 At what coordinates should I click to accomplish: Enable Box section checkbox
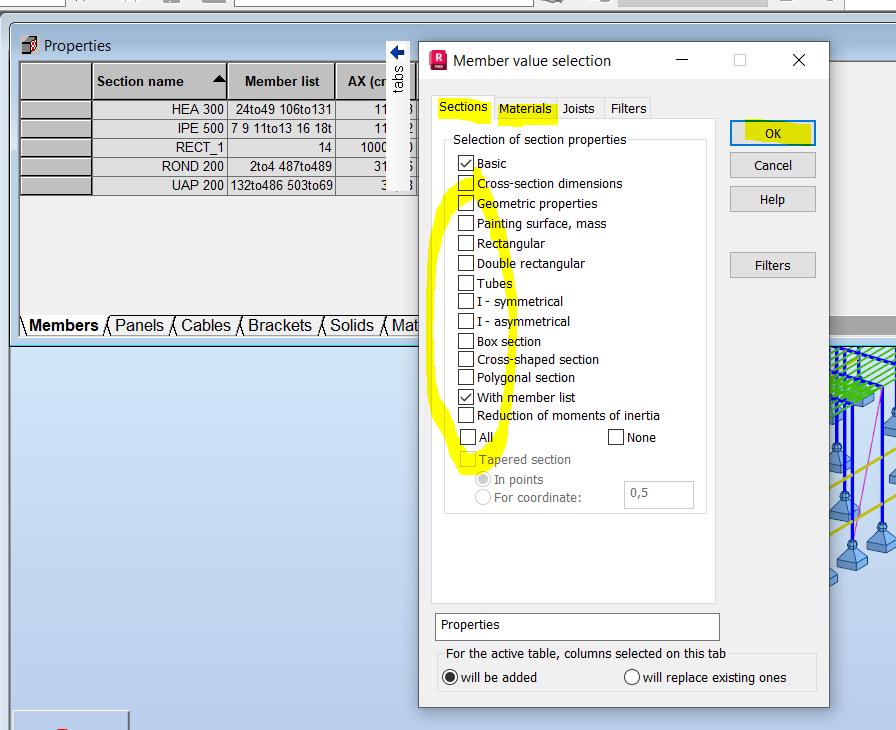pos(466,341)
